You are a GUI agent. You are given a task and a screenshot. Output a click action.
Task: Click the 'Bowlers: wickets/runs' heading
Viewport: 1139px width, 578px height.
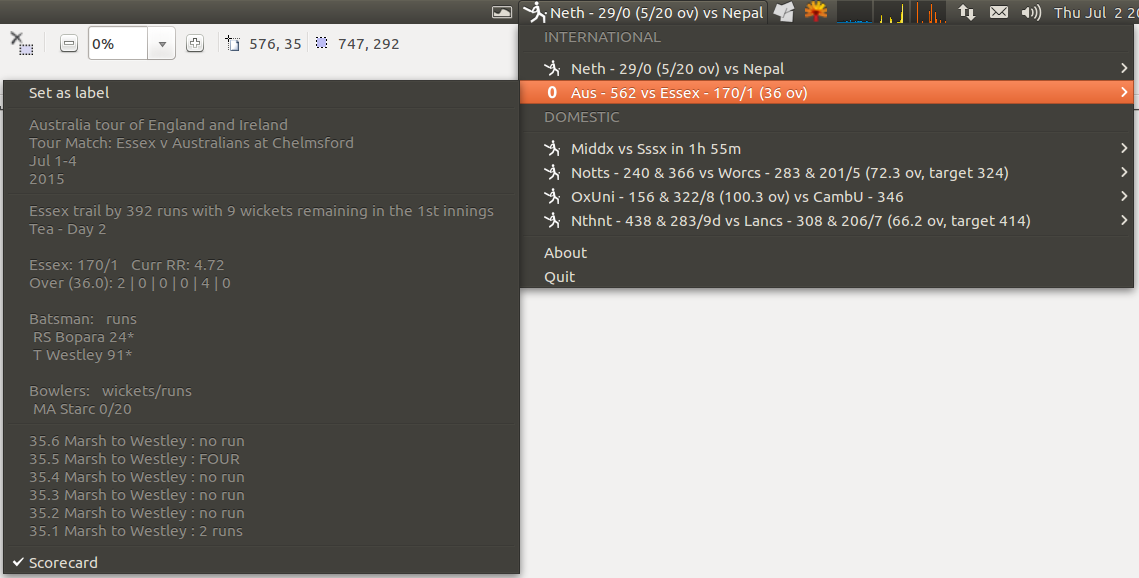(x=110, y=391)
